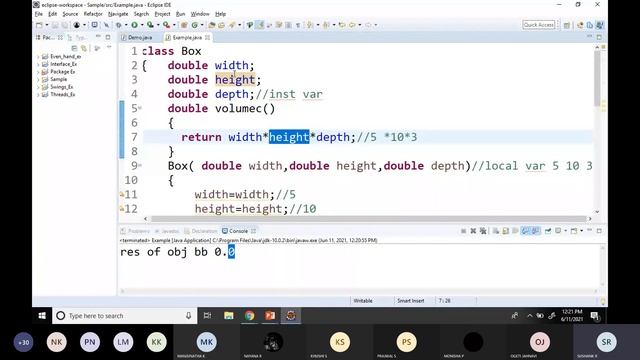Toggle Word Wrap in Console toolbar
The image size is (640, 360).
(x=516, y=231)
